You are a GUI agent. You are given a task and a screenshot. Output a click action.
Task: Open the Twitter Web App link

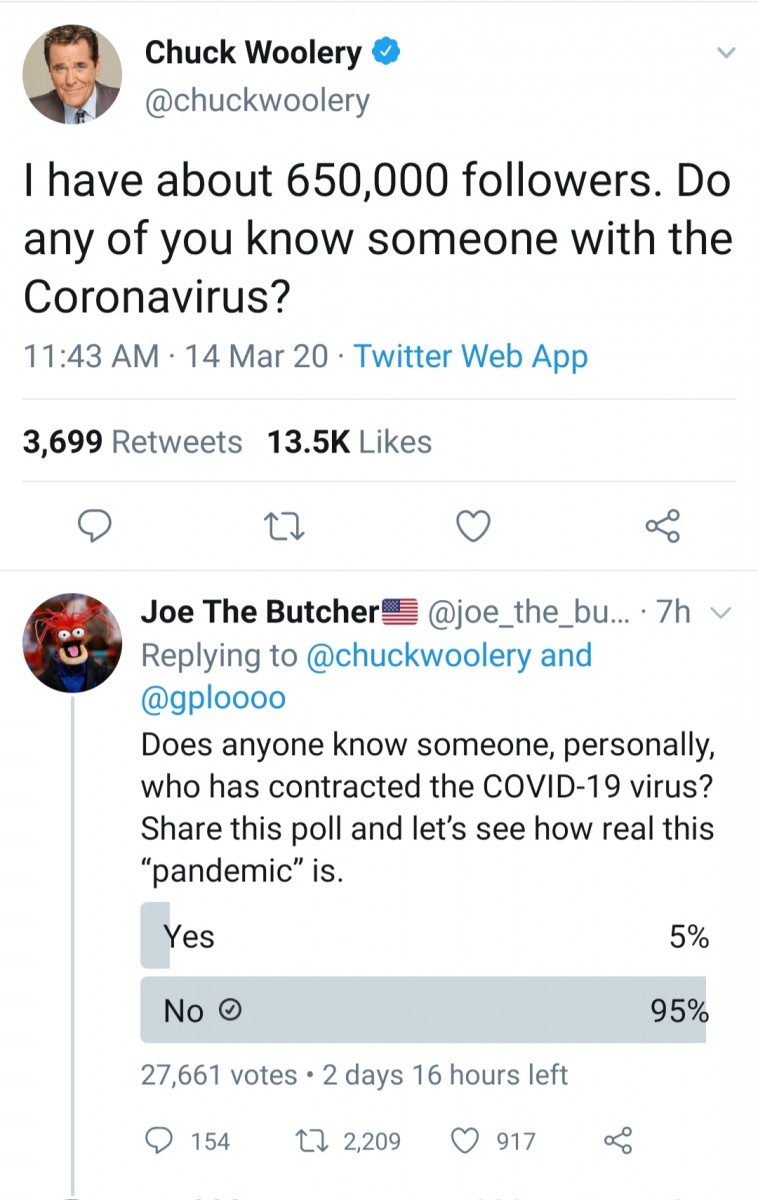470,356
